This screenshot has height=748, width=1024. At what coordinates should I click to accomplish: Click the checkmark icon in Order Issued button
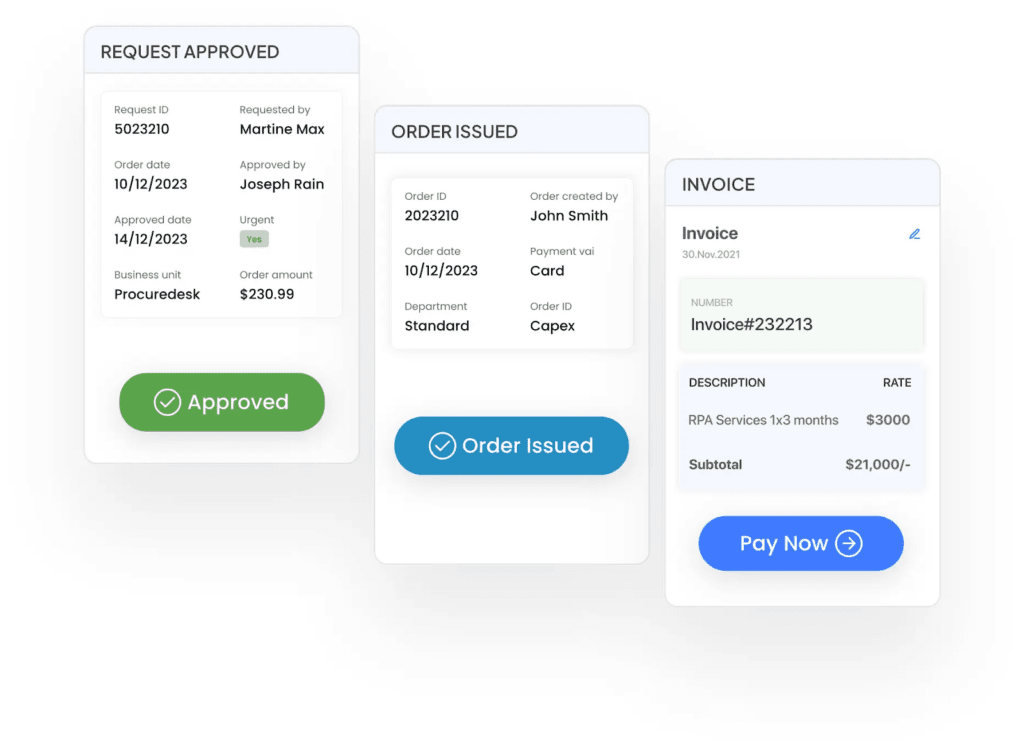coord(442,446)
